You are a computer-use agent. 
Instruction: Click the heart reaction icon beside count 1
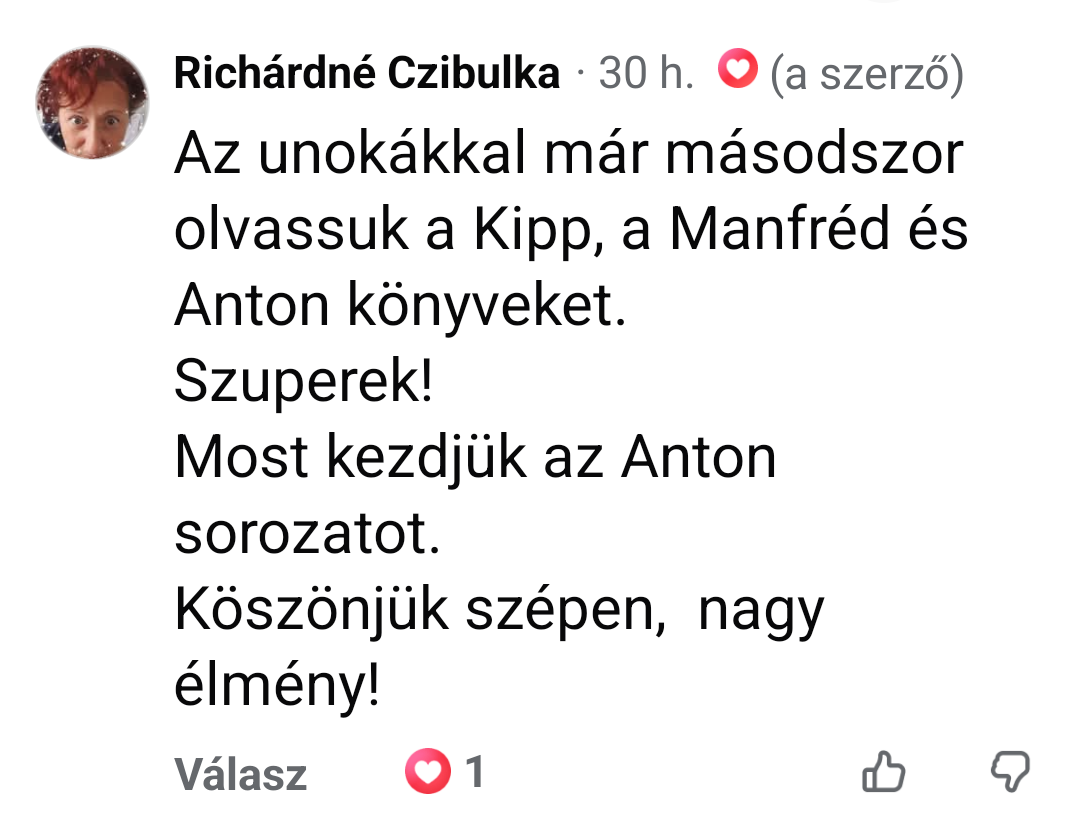click(428, 771)
